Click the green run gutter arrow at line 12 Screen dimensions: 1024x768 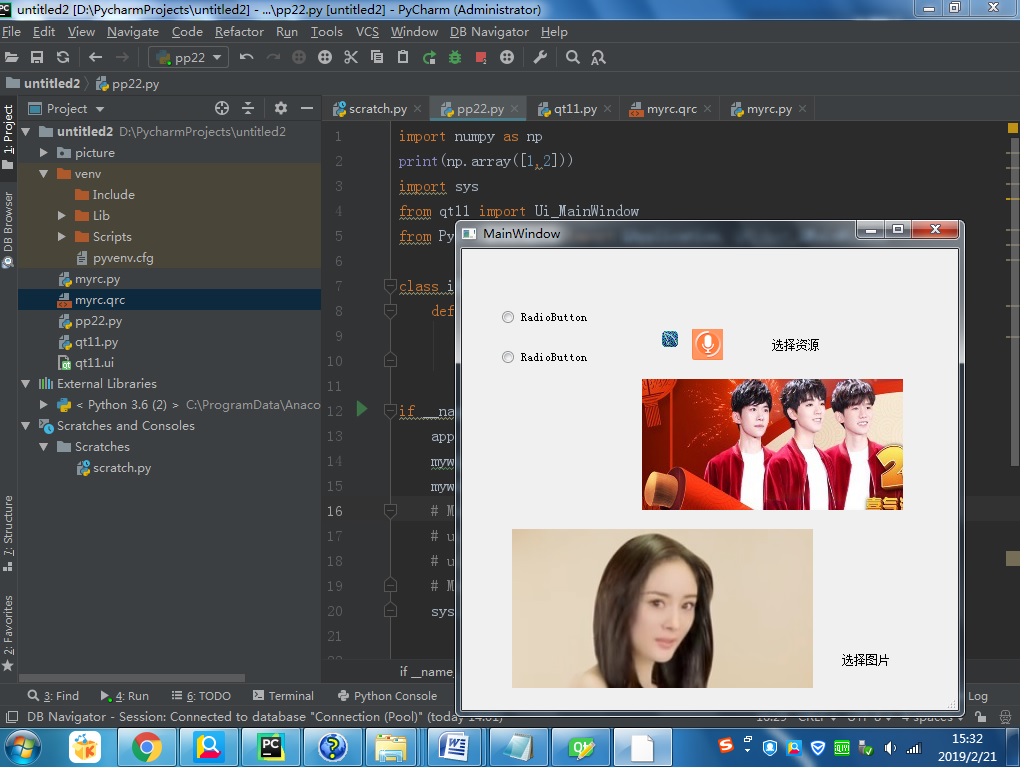[x=362, y=409]
